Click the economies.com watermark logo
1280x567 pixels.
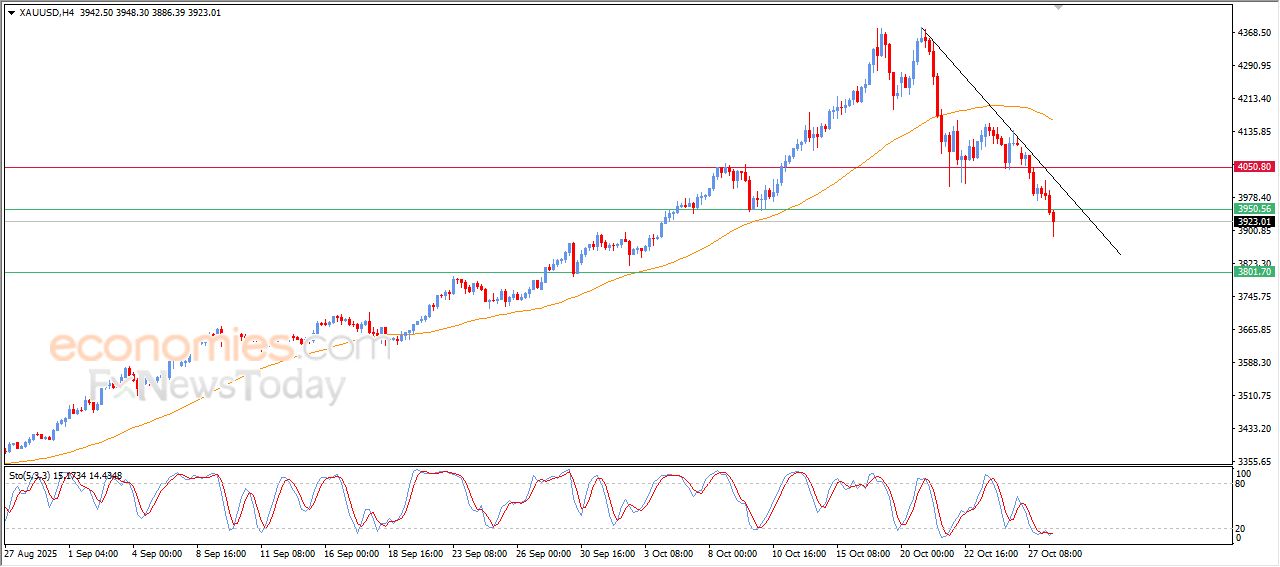218,347
